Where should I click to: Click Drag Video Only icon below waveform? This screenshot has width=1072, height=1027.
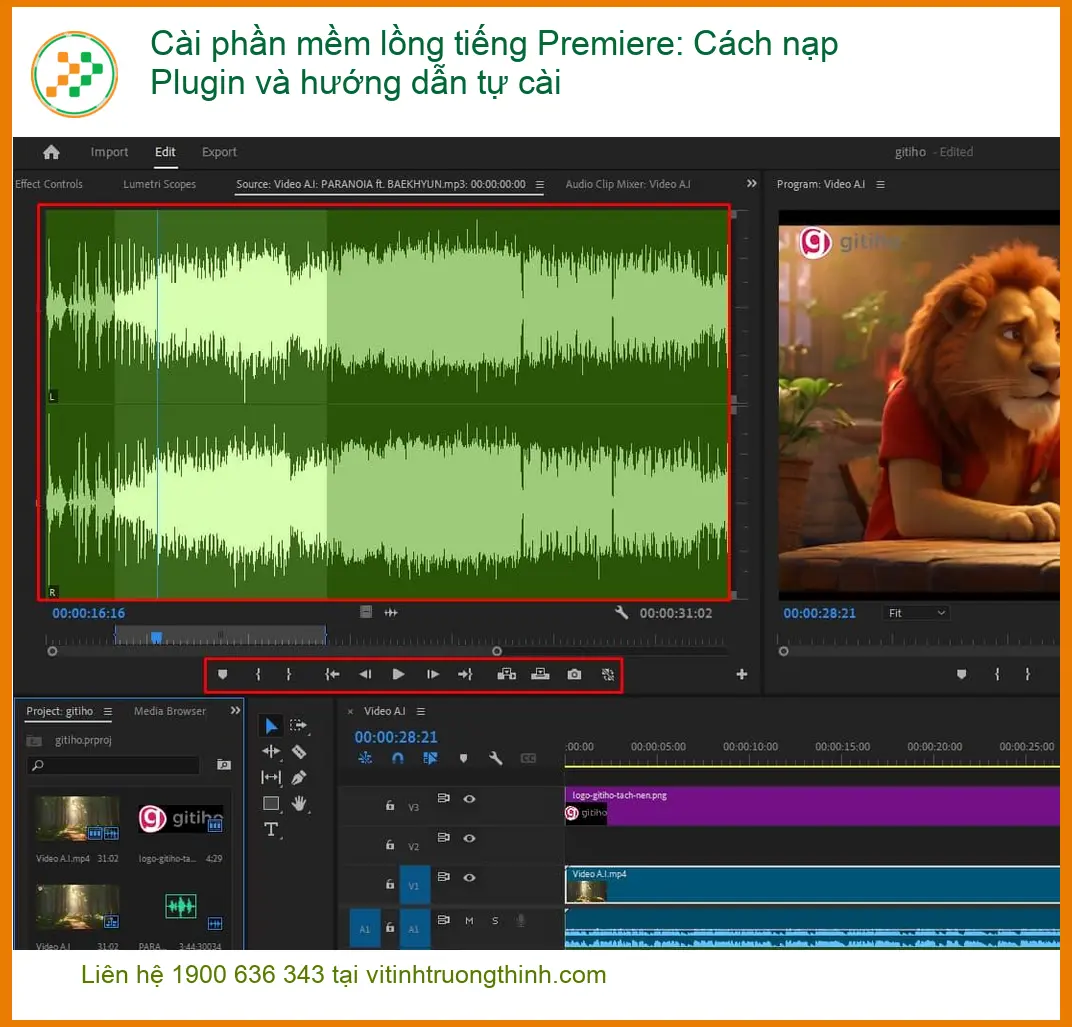pyautogui.click(x=366, y=612)
